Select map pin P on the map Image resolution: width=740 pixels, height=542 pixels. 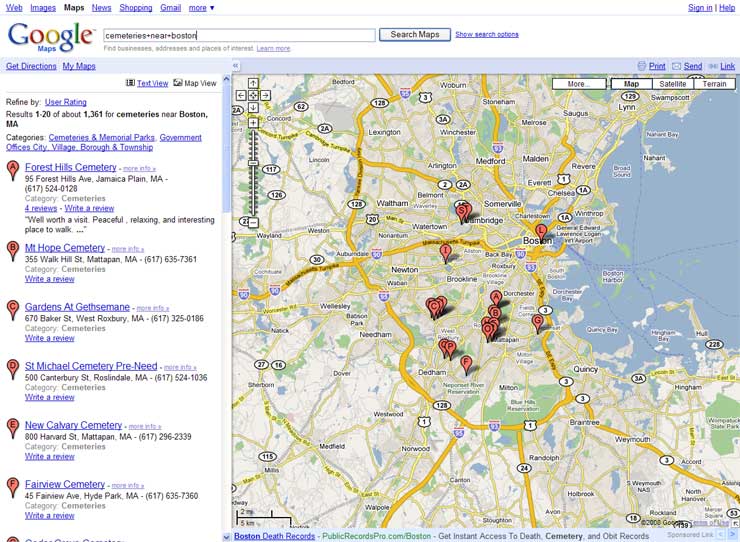(x=451, y=349)
